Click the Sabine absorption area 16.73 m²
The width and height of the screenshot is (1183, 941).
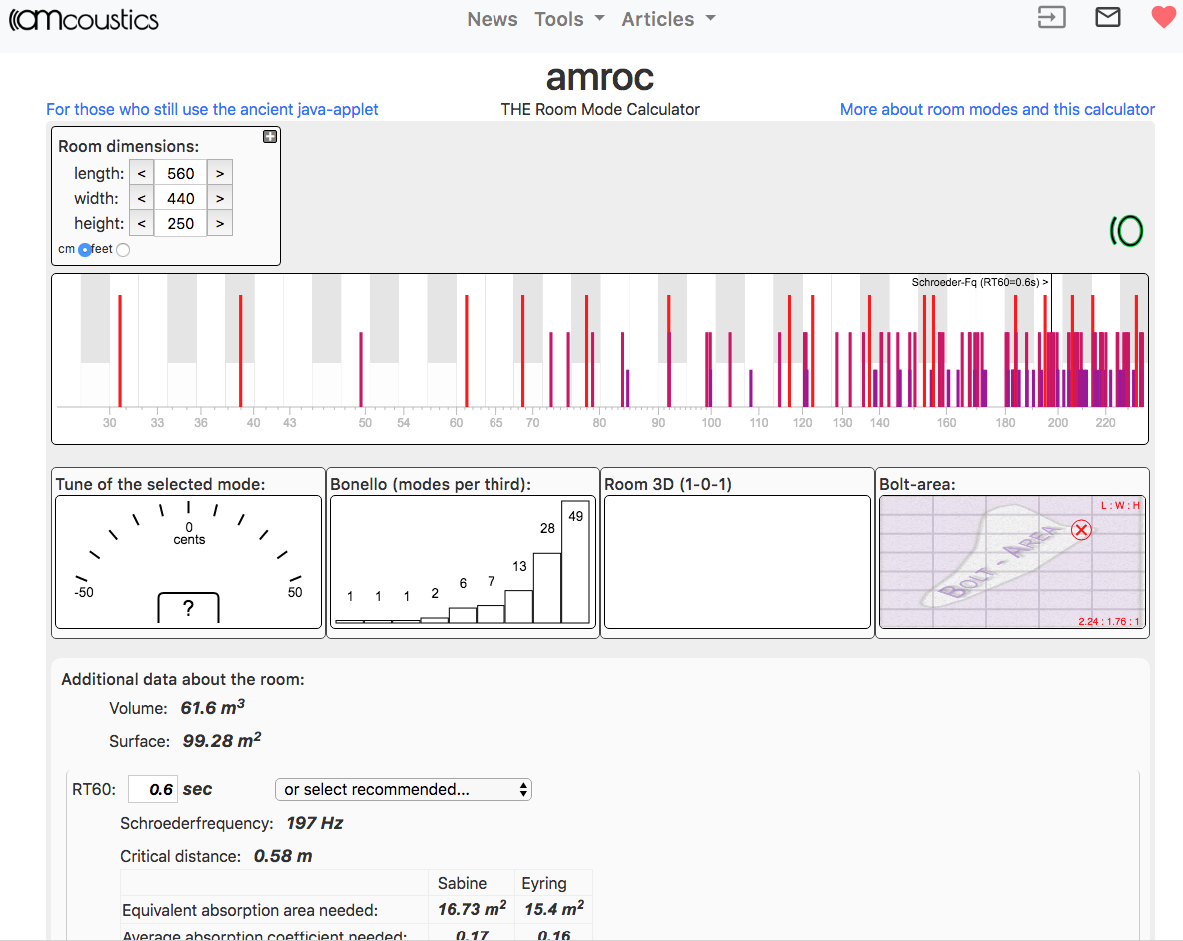[472, 909]
